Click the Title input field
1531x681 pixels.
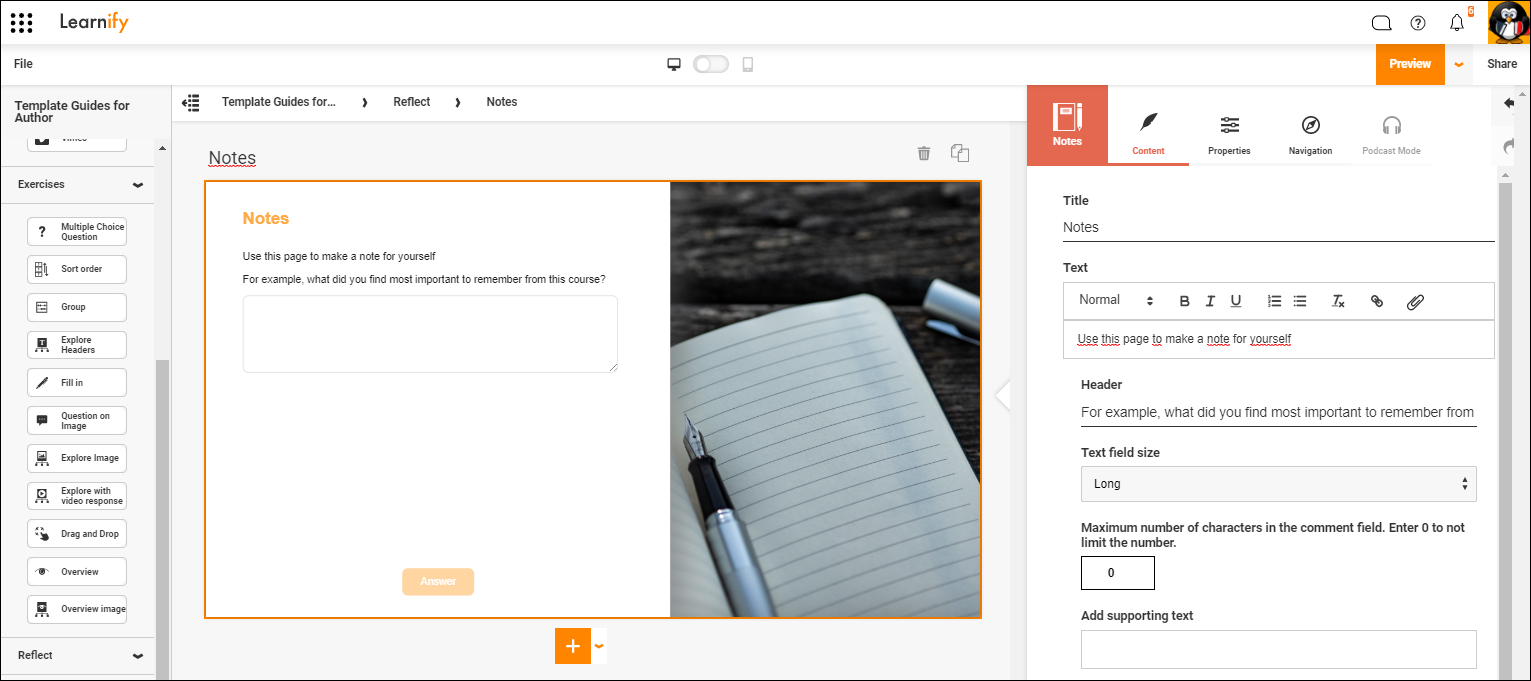(x=1278, y=227)
